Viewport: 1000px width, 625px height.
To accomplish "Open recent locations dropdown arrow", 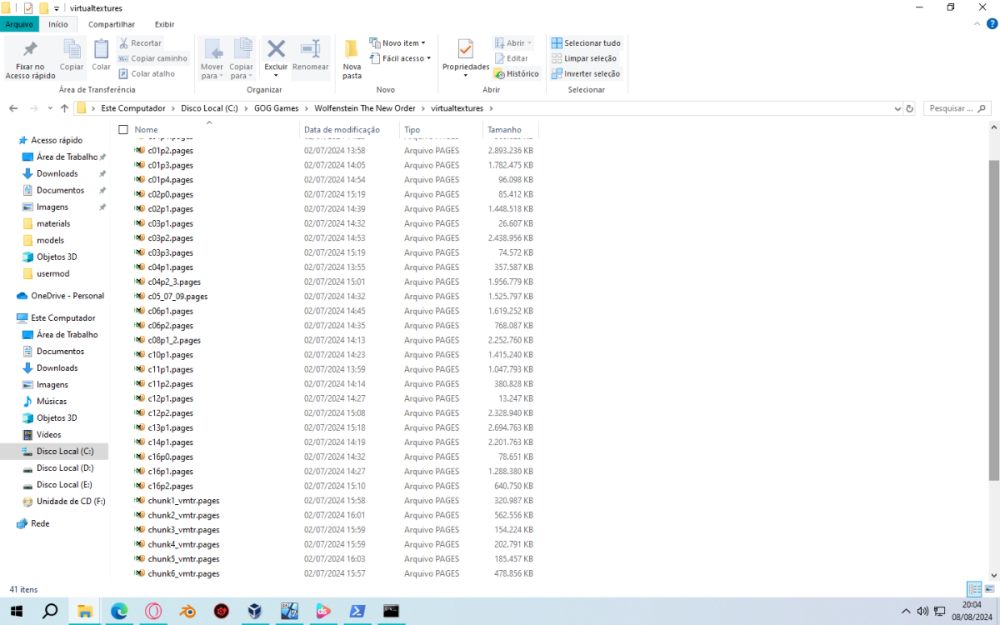I will click(49, 108).
